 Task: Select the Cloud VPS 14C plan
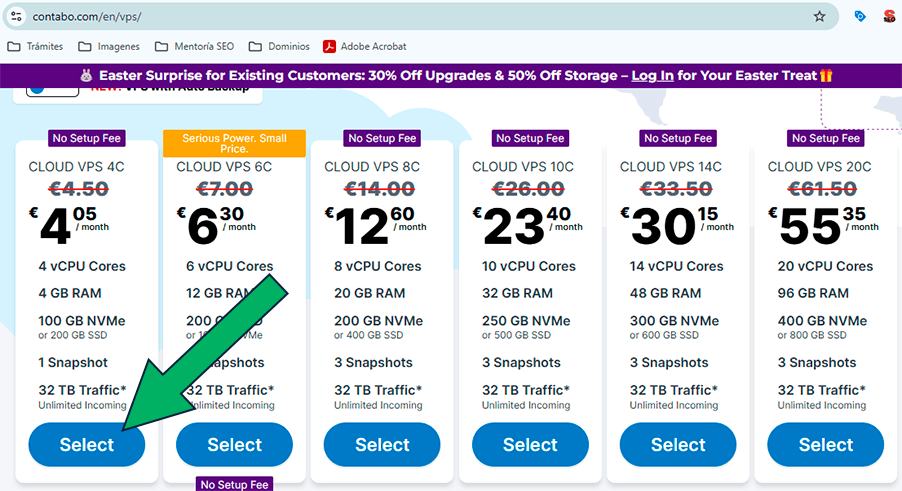tap(678, 445)
